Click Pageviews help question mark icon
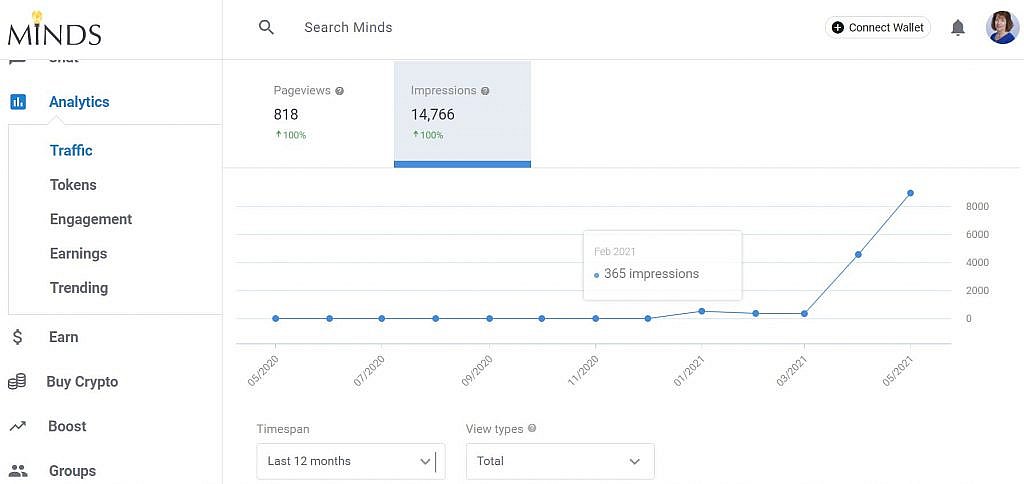The height and width of the screenshot is (484, 1024). pos(339,91)
